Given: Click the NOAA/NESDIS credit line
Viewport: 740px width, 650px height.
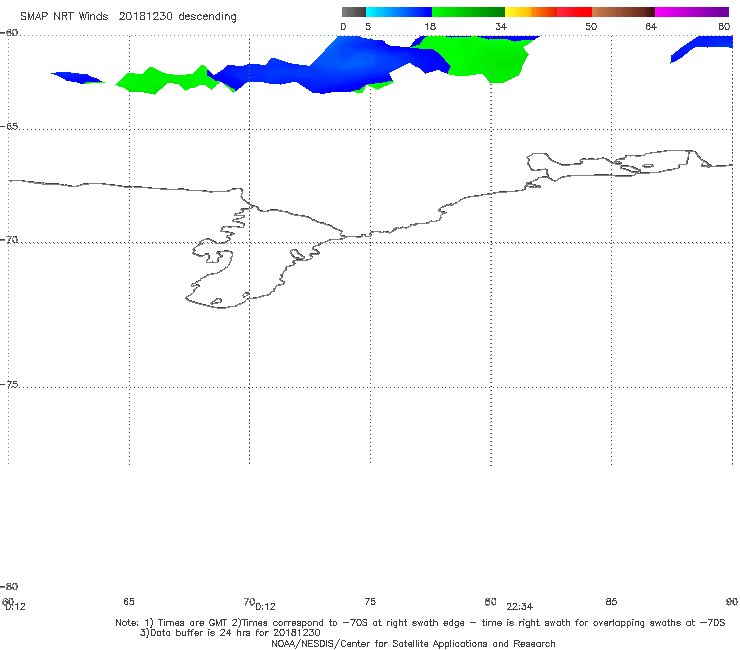Looking at the screenshot, I should 413,643.
